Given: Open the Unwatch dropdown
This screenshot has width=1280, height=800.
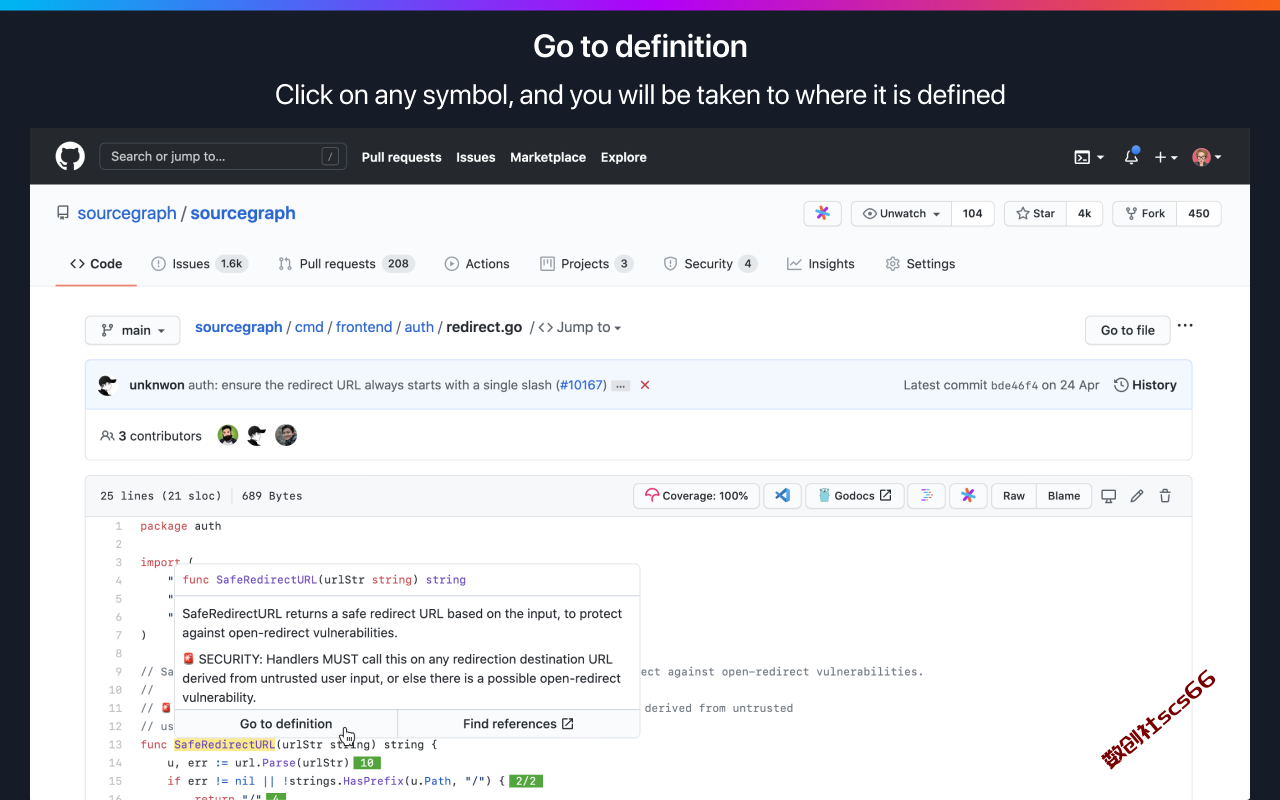Looking at the screenshot, I should (901, 213).
